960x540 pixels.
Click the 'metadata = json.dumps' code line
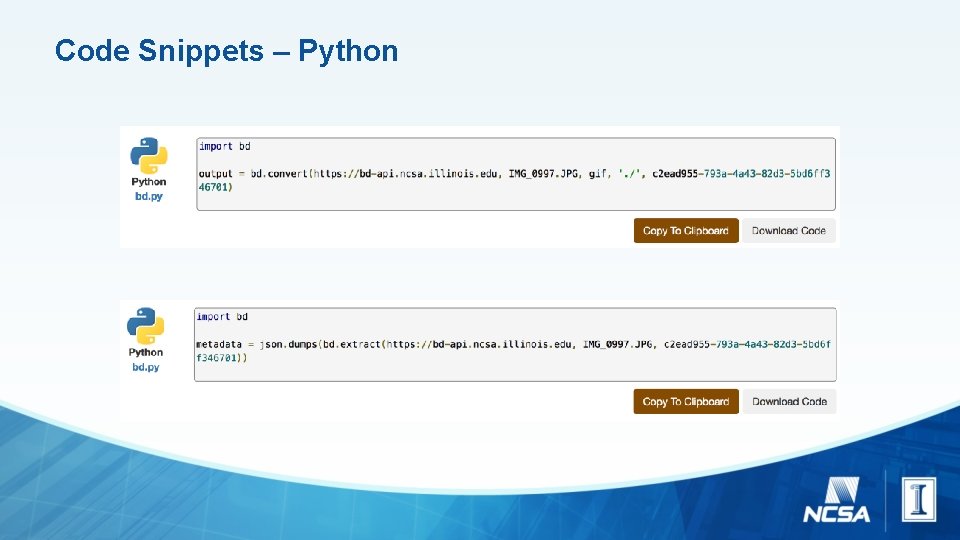pos(513,351)
